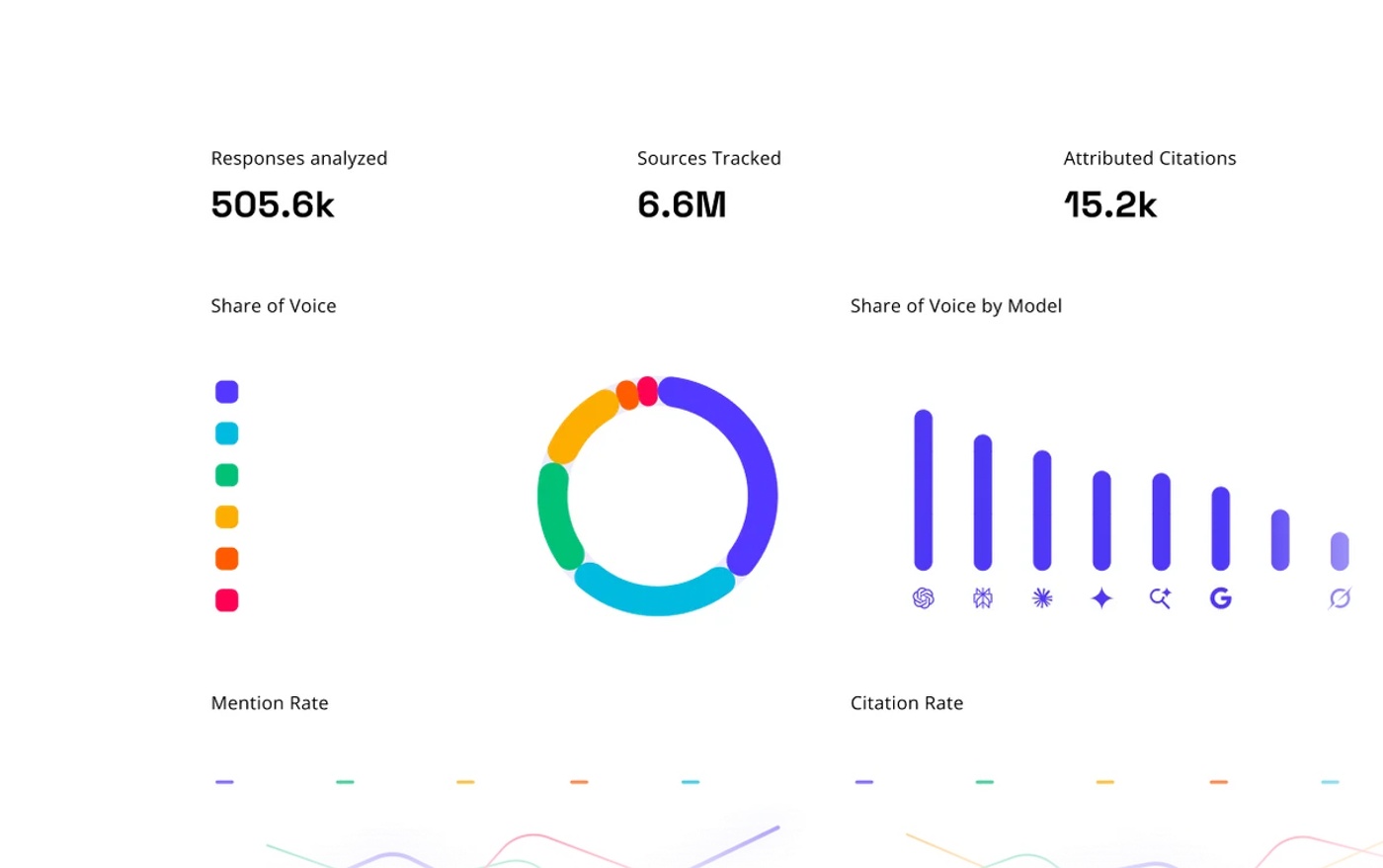Select the bar above the Google G icon

1221,528
